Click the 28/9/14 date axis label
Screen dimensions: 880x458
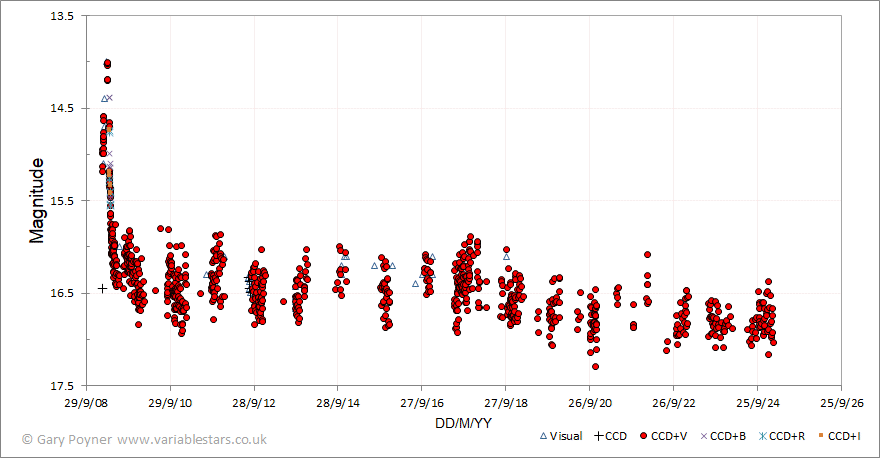338,403
